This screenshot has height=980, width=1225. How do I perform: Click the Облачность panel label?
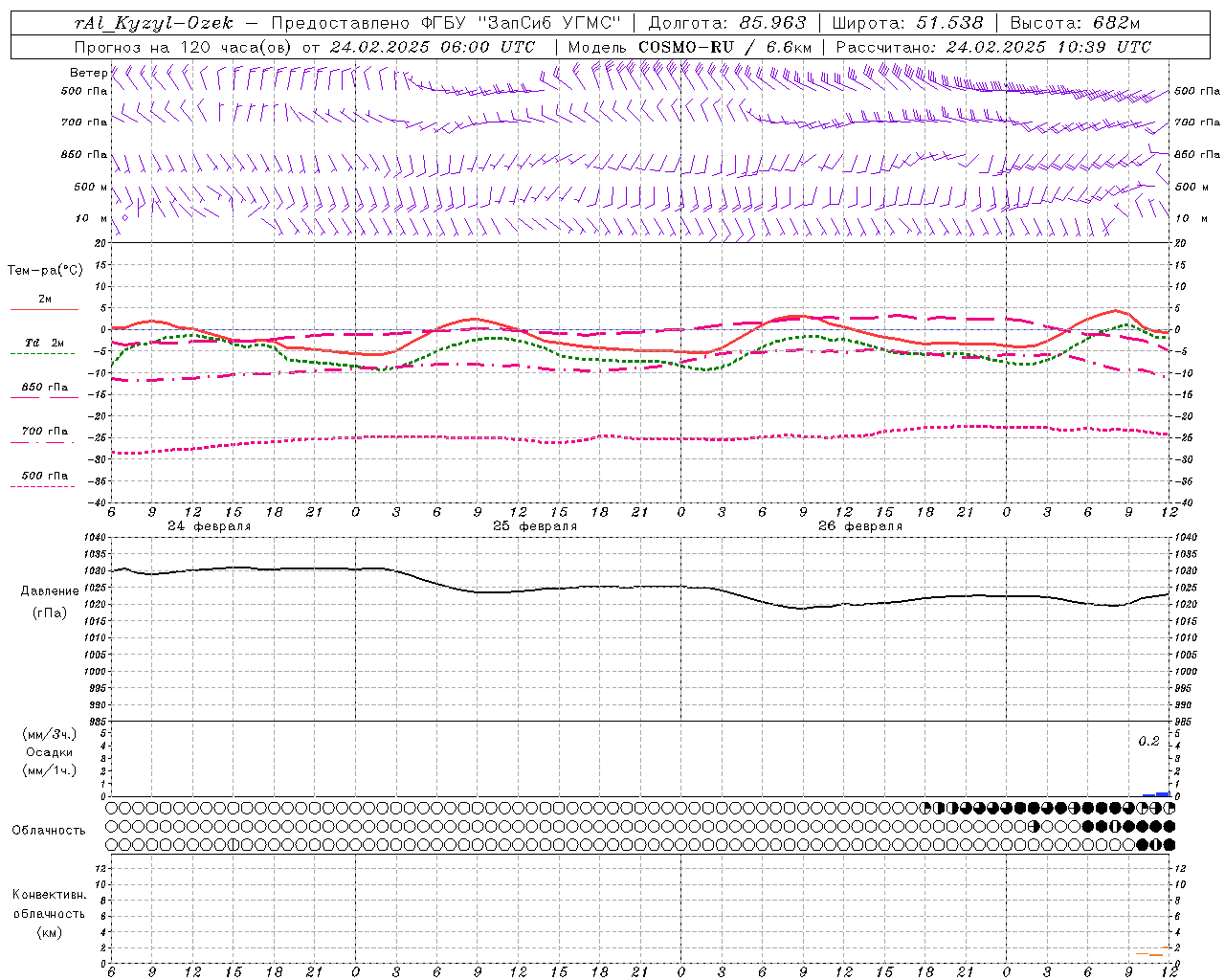(49, 831)
